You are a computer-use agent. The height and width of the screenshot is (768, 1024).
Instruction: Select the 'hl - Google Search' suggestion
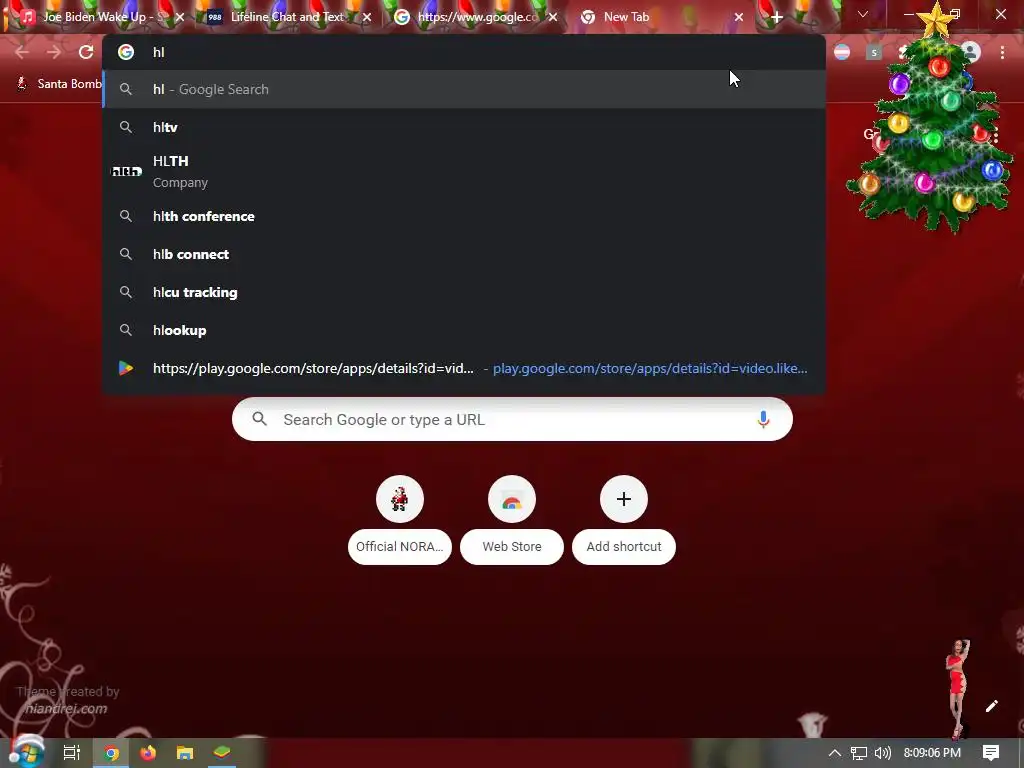[464, 89]
